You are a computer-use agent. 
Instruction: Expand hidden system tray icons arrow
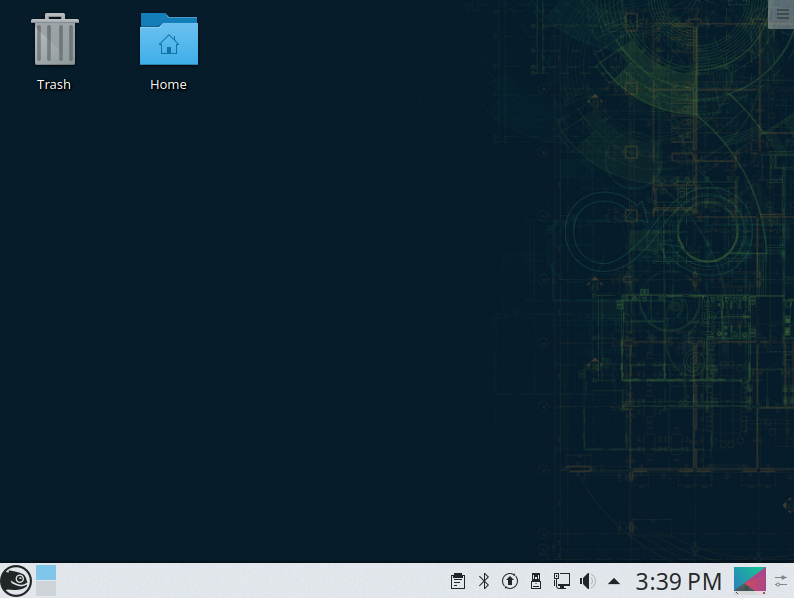pos(614,581)
